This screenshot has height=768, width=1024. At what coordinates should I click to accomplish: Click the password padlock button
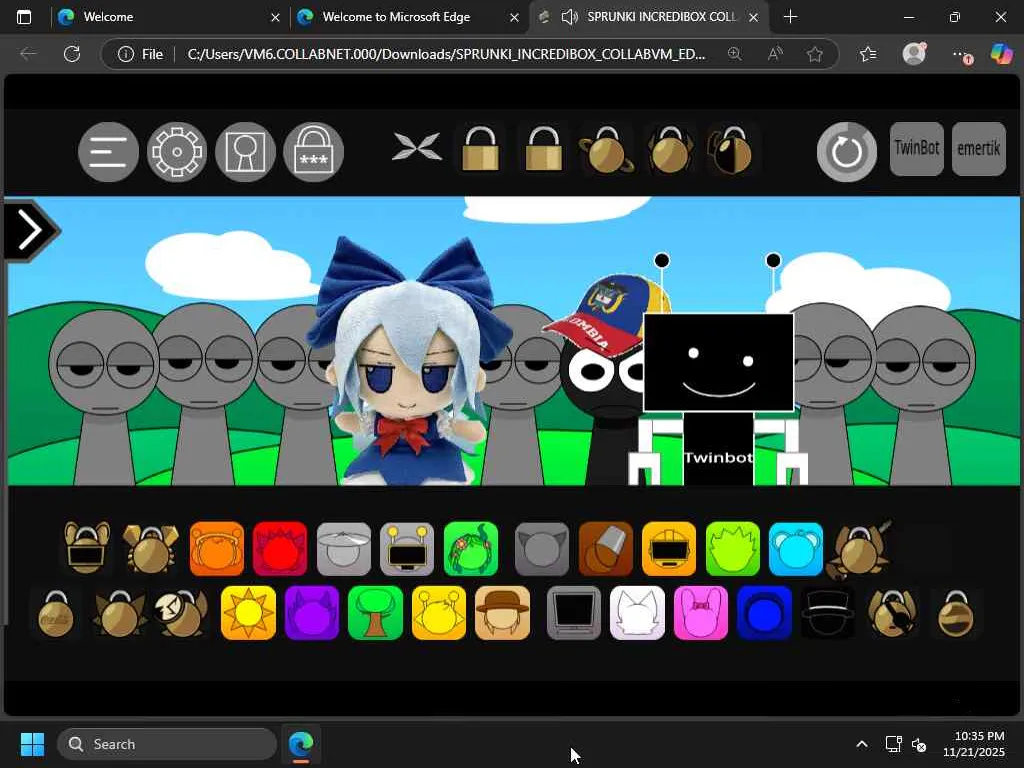pyautogui.click(x=313, y=152)
